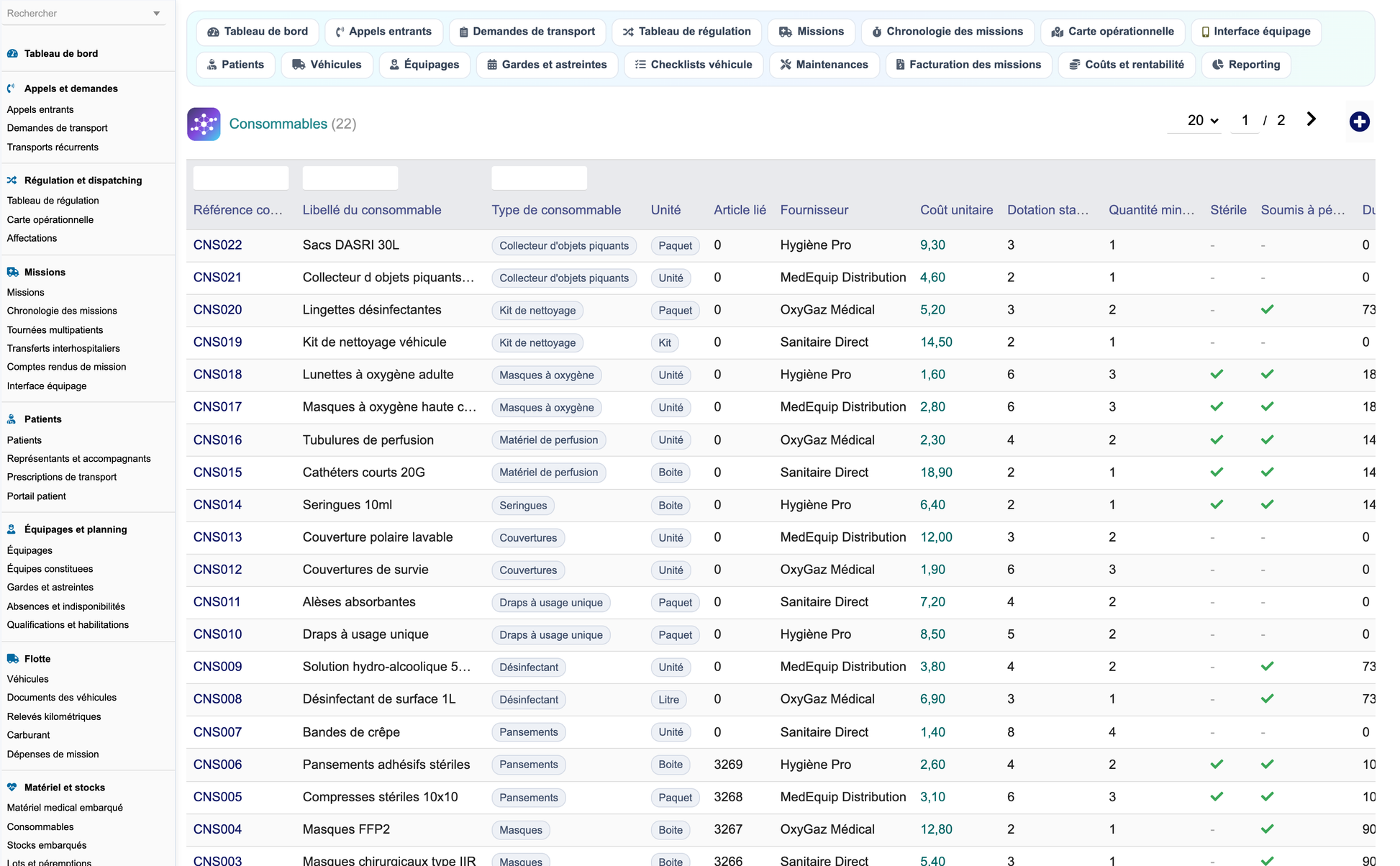This screenshot has width=1400, height=866.
Task: Click the Draps à usage unique tag for CNS011
Action: coord(551,602)
